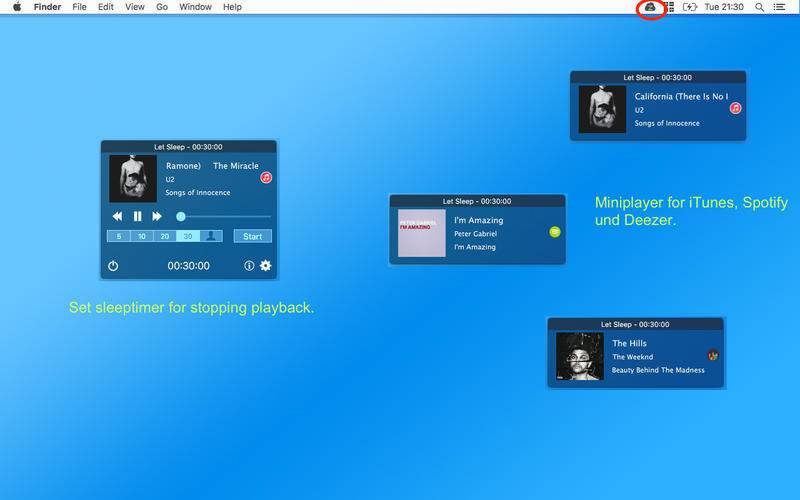Click 'Beauty Behind The Madness' album name
Image resolution: width=800 pixels, height=500 pixels.
658,370
